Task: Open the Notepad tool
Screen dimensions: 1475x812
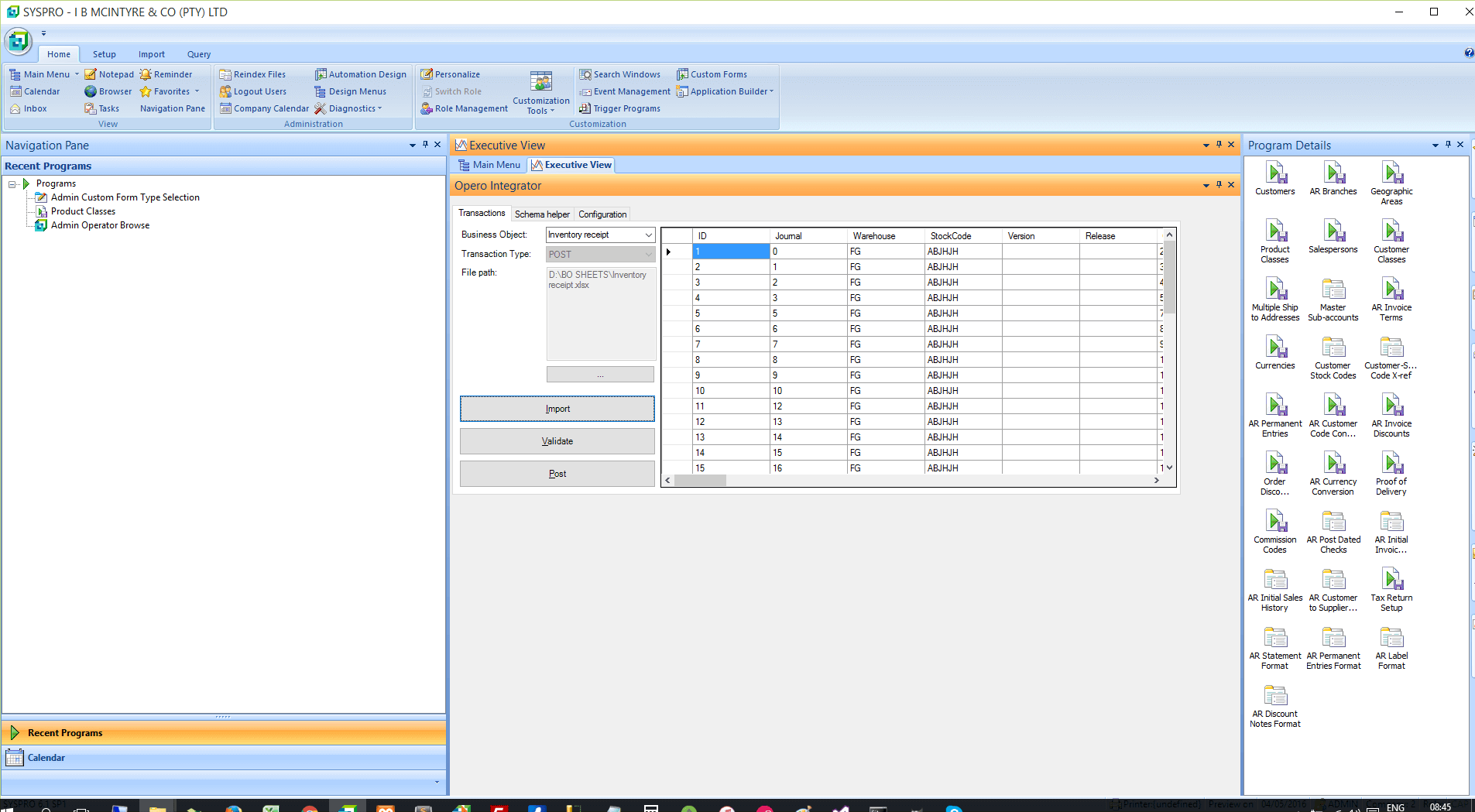Action: coord(109,74)
